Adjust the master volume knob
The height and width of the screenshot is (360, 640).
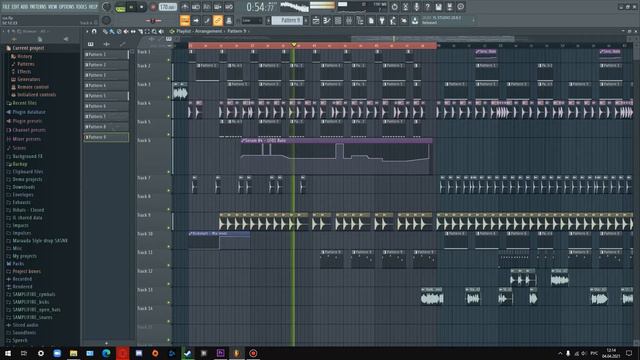[x=107, y=7]
